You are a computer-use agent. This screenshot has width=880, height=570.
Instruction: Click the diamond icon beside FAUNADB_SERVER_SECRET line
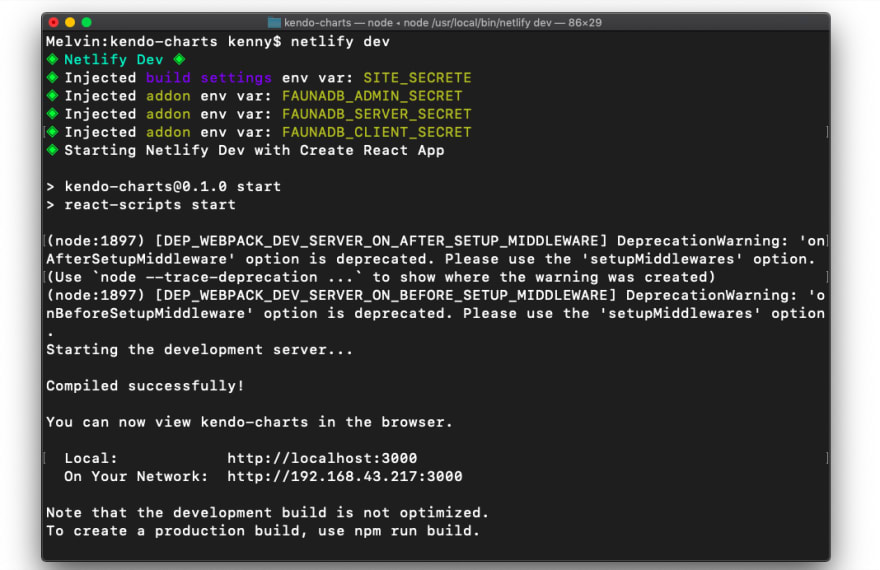click(52, 113)
